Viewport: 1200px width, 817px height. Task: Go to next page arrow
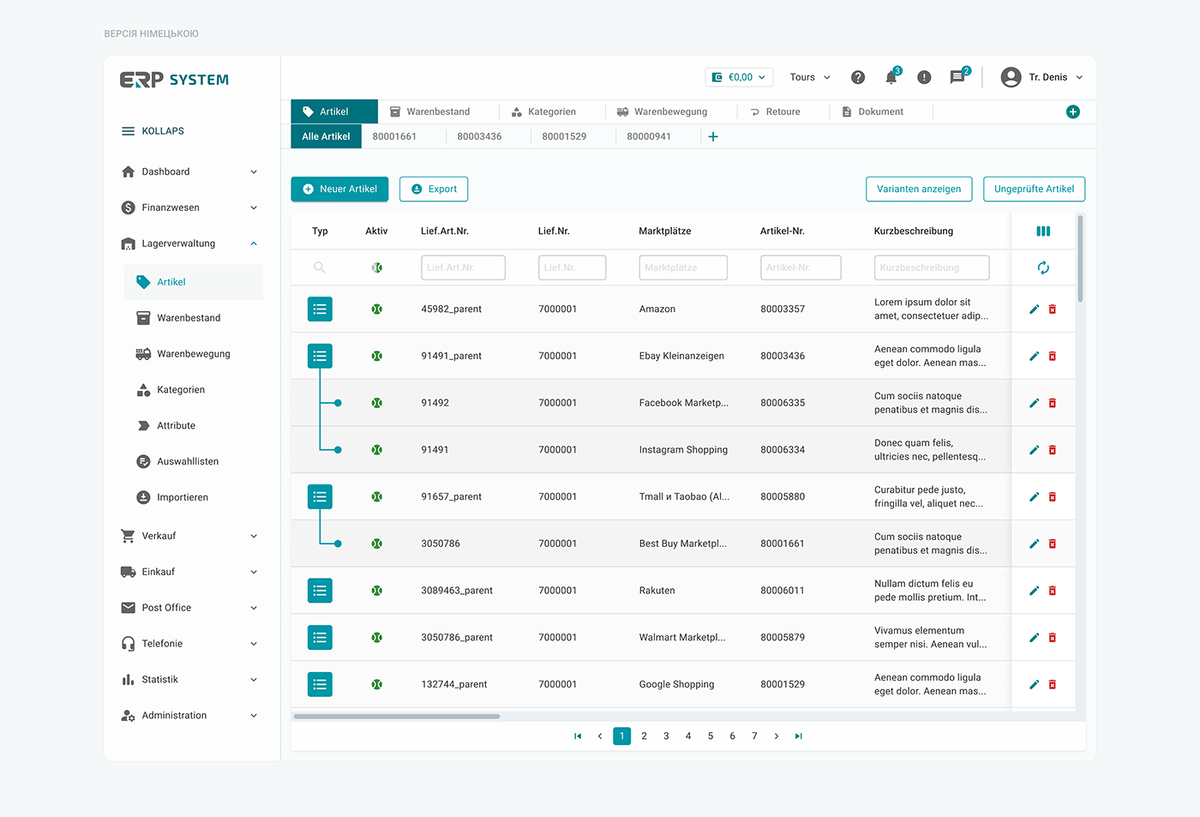(776, 736)
